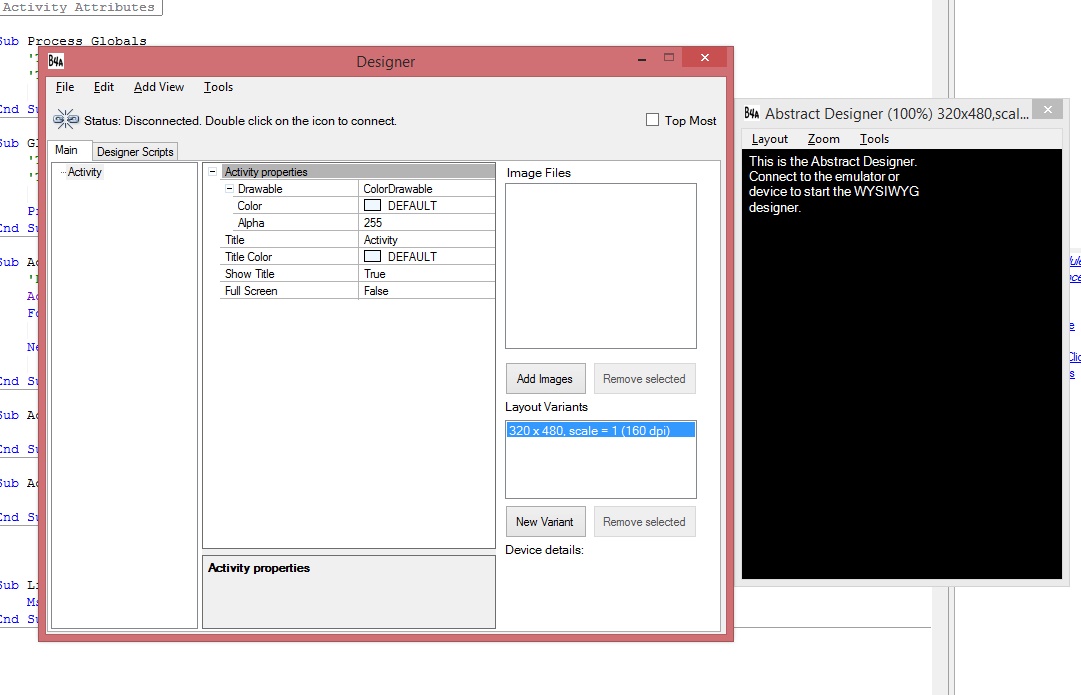Image resolution: width=1081 pixels, height=695 pixels.
Task: Minimize the Designer window
Action: (642, 60)
